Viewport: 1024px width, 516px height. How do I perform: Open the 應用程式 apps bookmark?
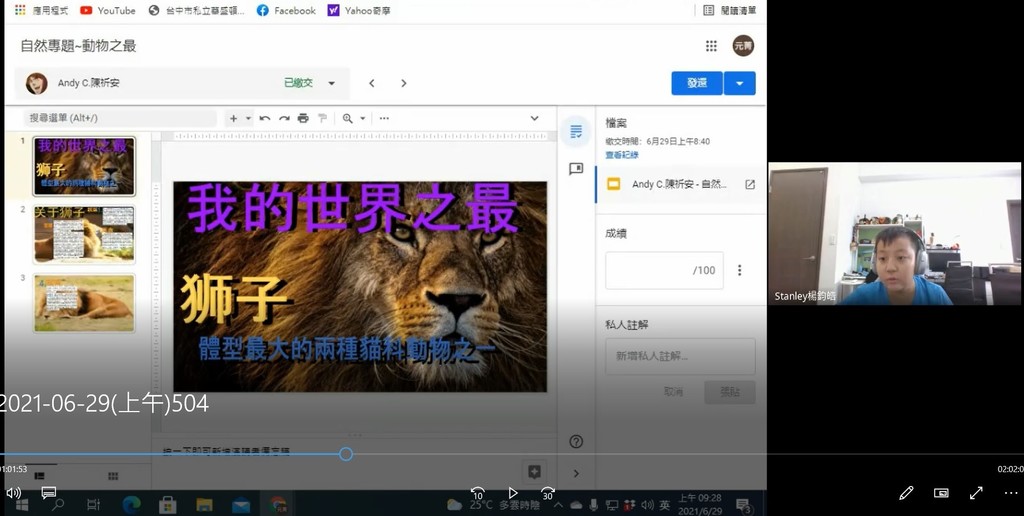[40, 10]
